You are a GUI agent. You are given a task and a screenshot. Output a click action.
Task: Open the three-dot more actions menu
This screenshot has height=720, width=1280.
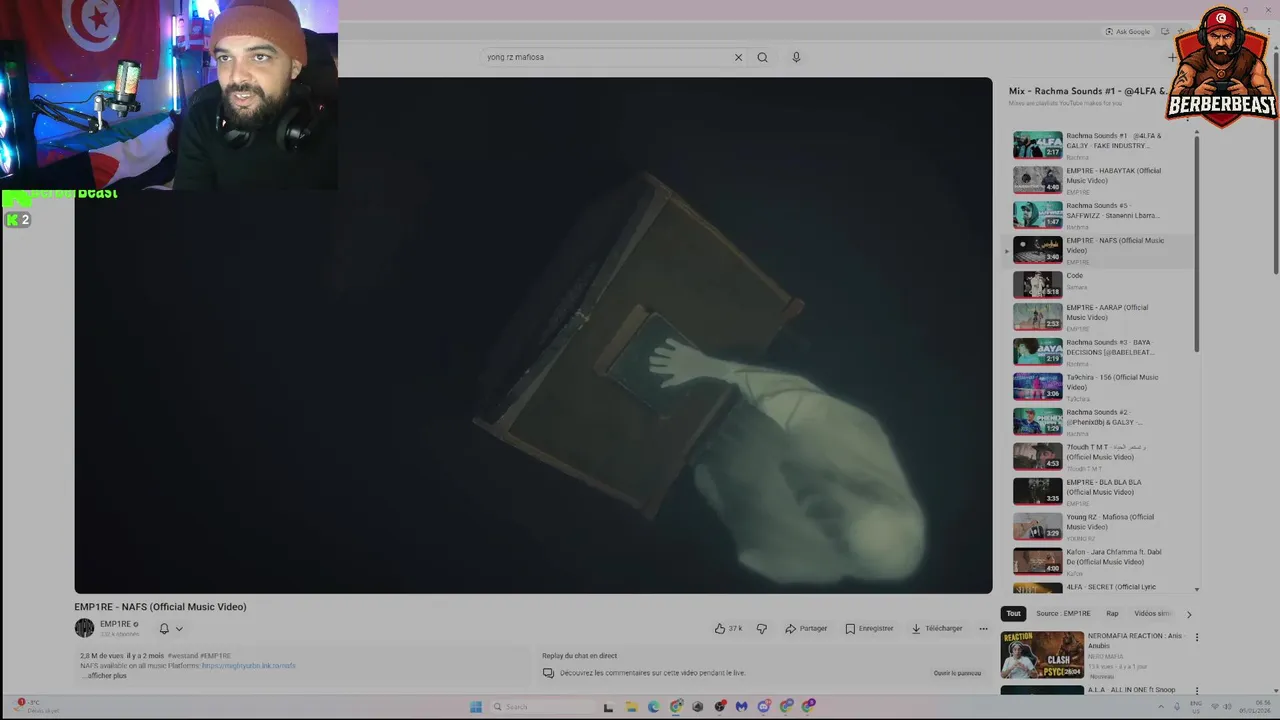983,628
